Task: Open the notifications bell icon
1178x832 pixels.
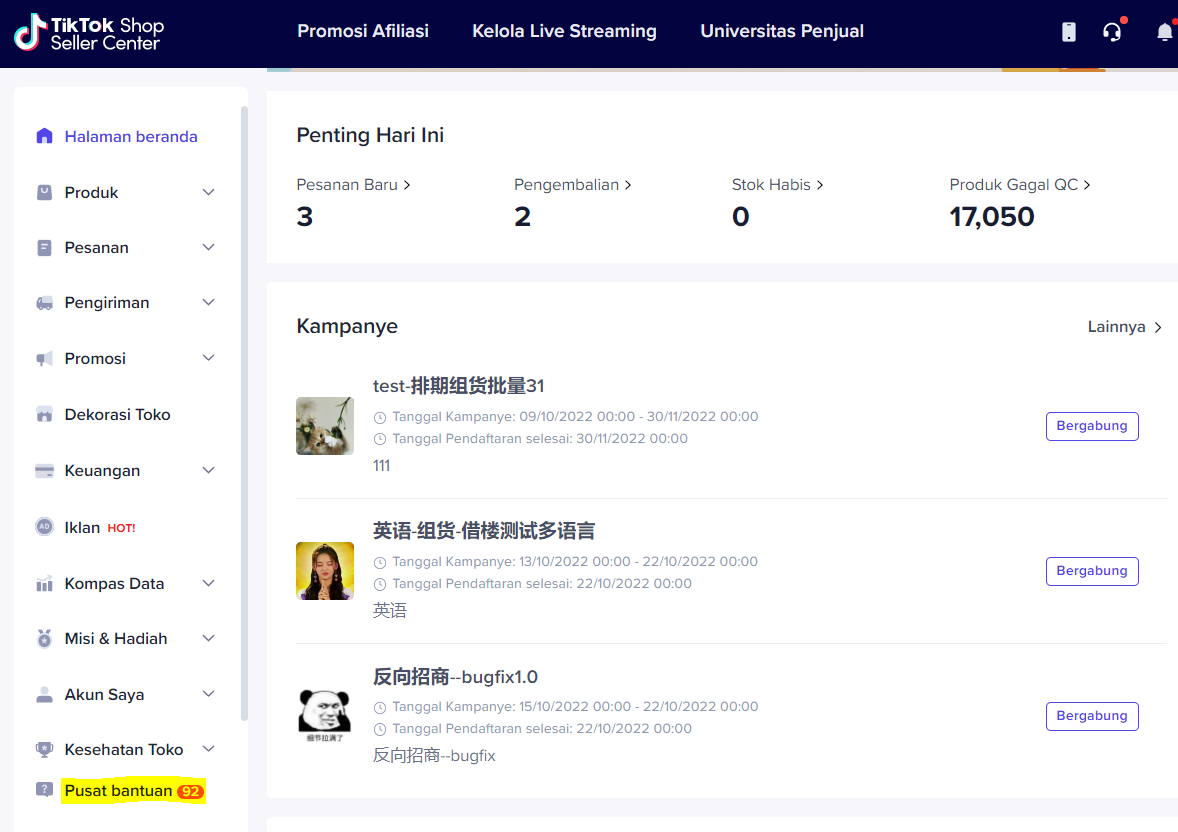Action: point(1164,32)
